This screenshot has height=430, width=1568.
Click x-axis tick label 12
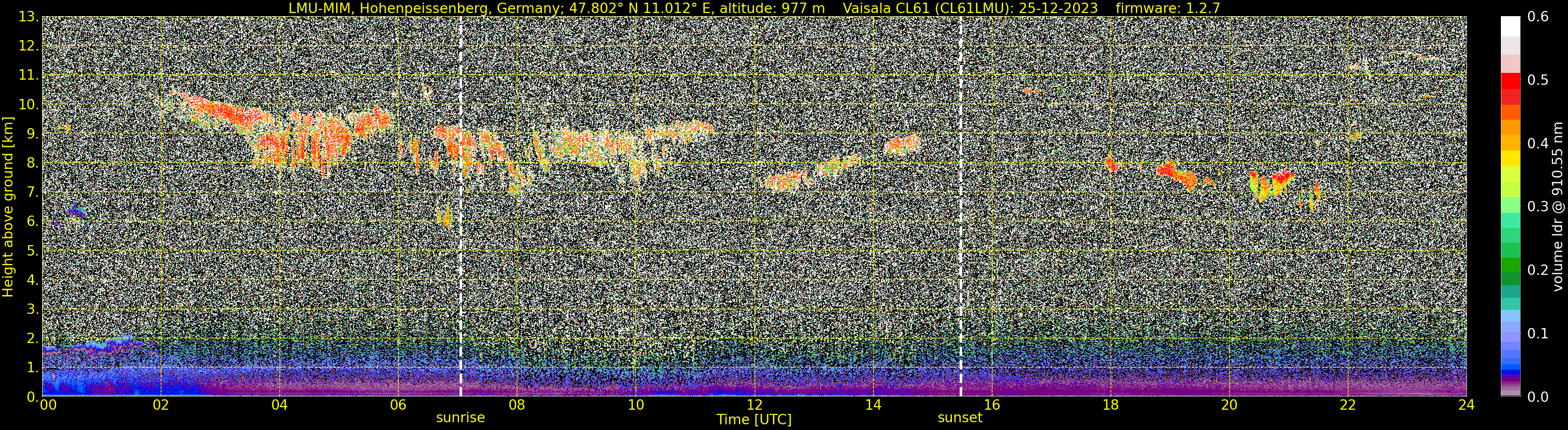click(754, 405)
